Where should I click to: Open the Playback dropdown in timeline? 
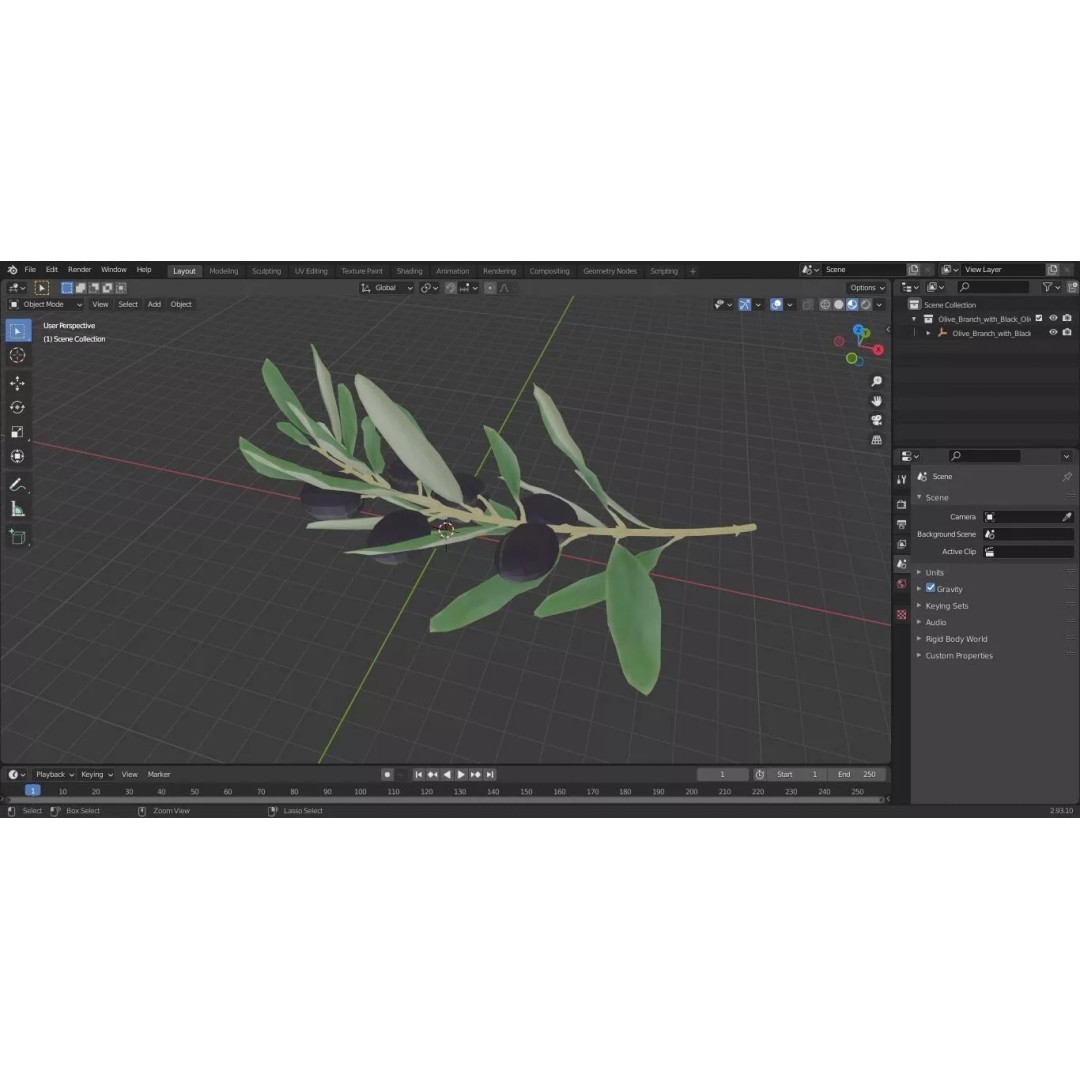click(x=54, y=775)
